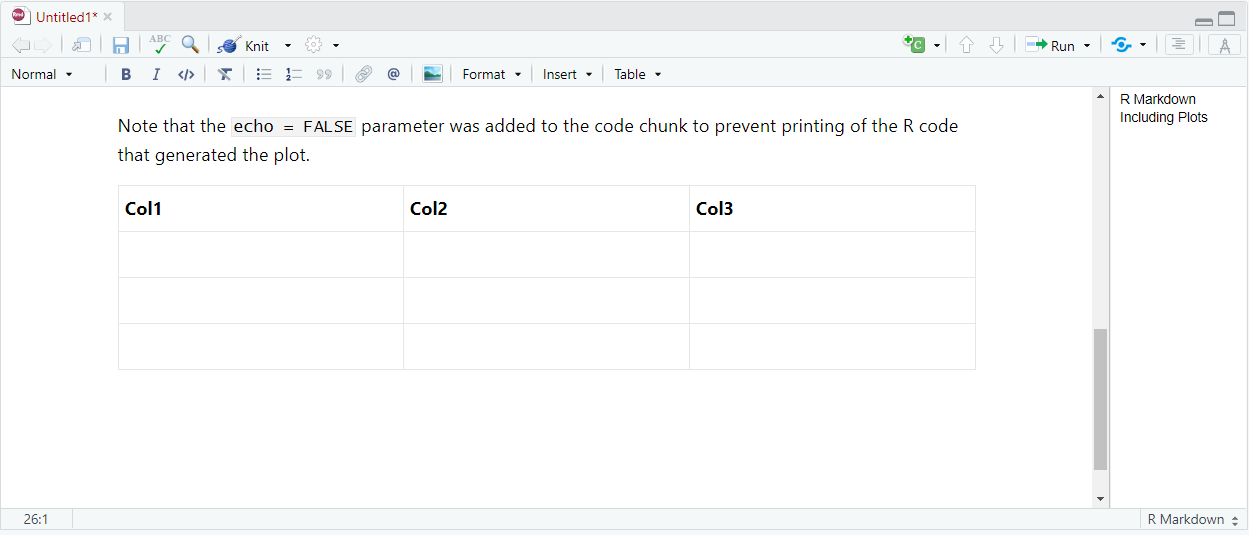Open the Normal paragraph style dropdown
Viewport: 1249px width, 535px height.
[x=42, y=74]
